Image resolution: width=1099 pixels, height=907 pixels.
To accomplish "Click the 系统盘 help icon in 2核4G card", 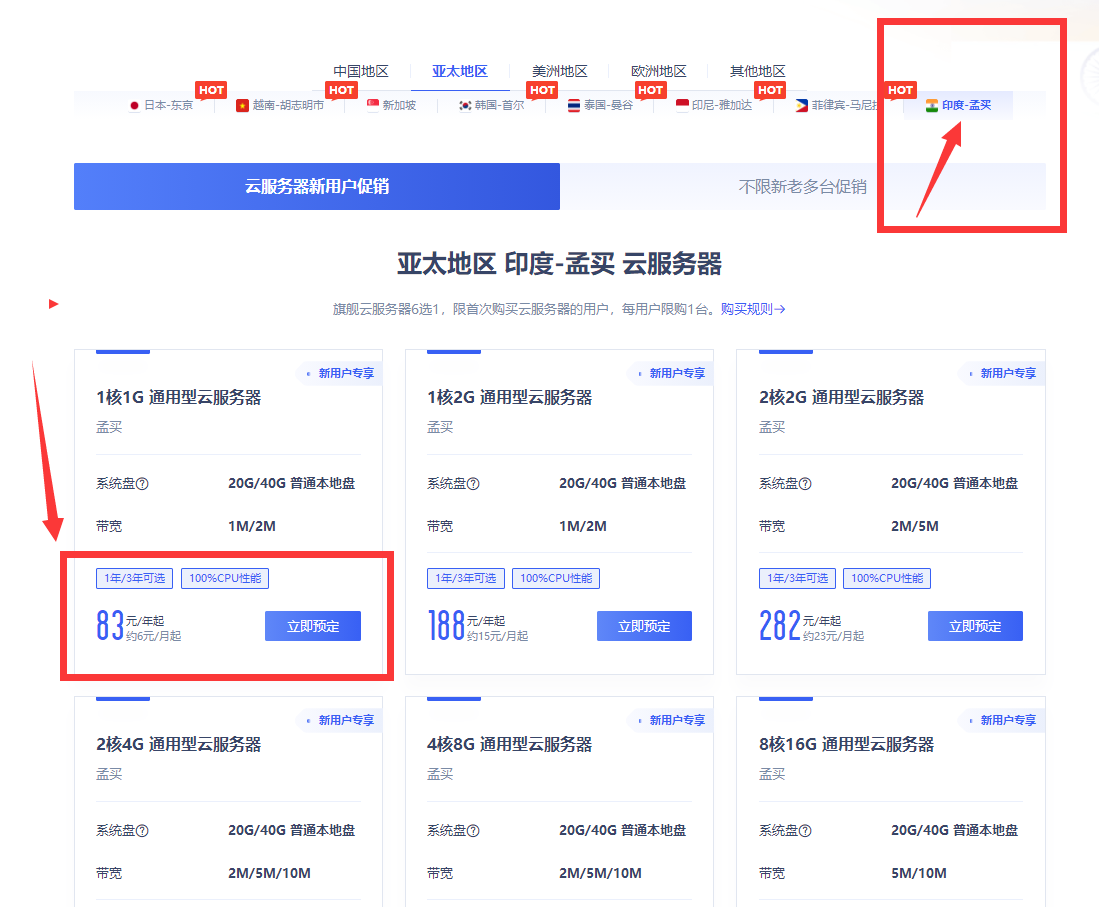I will point(142,831).
